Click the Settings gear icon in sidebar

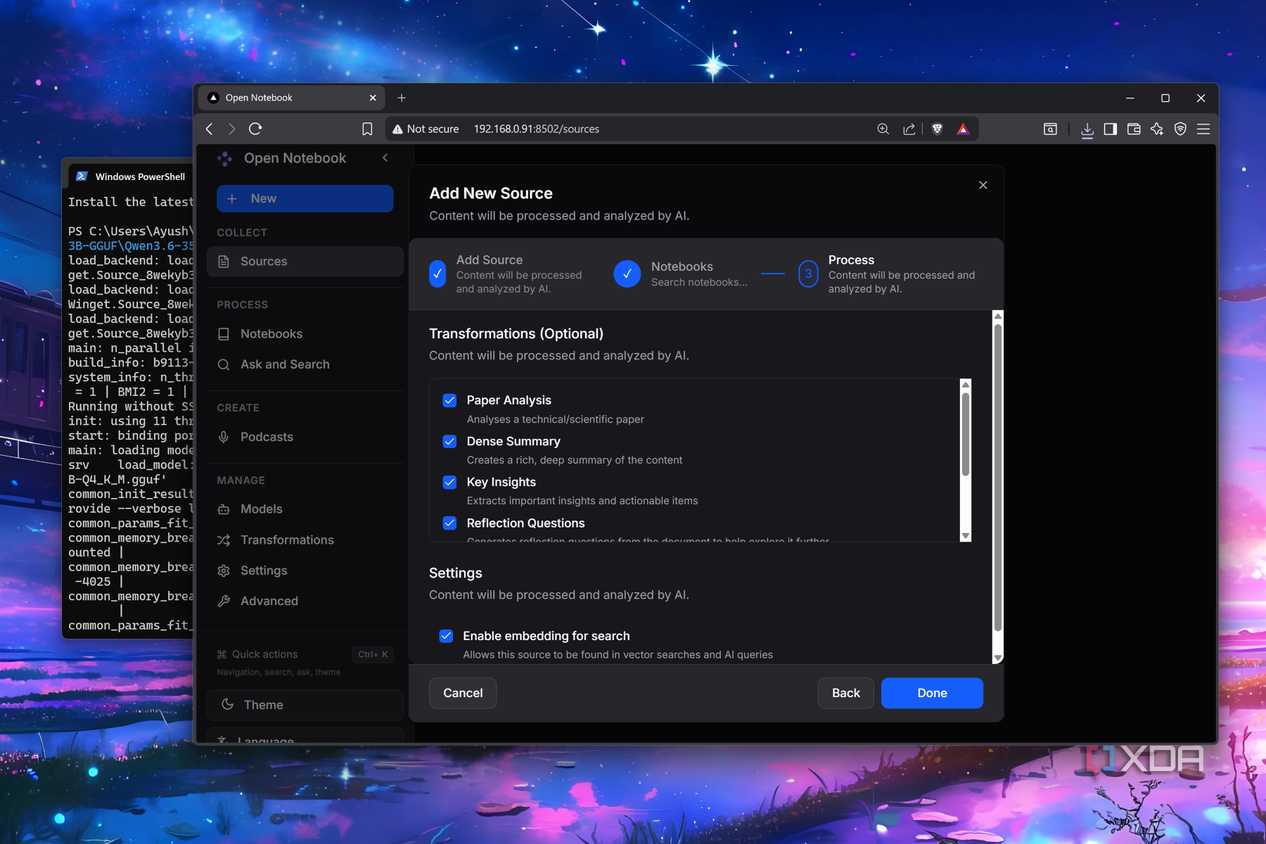224,570
